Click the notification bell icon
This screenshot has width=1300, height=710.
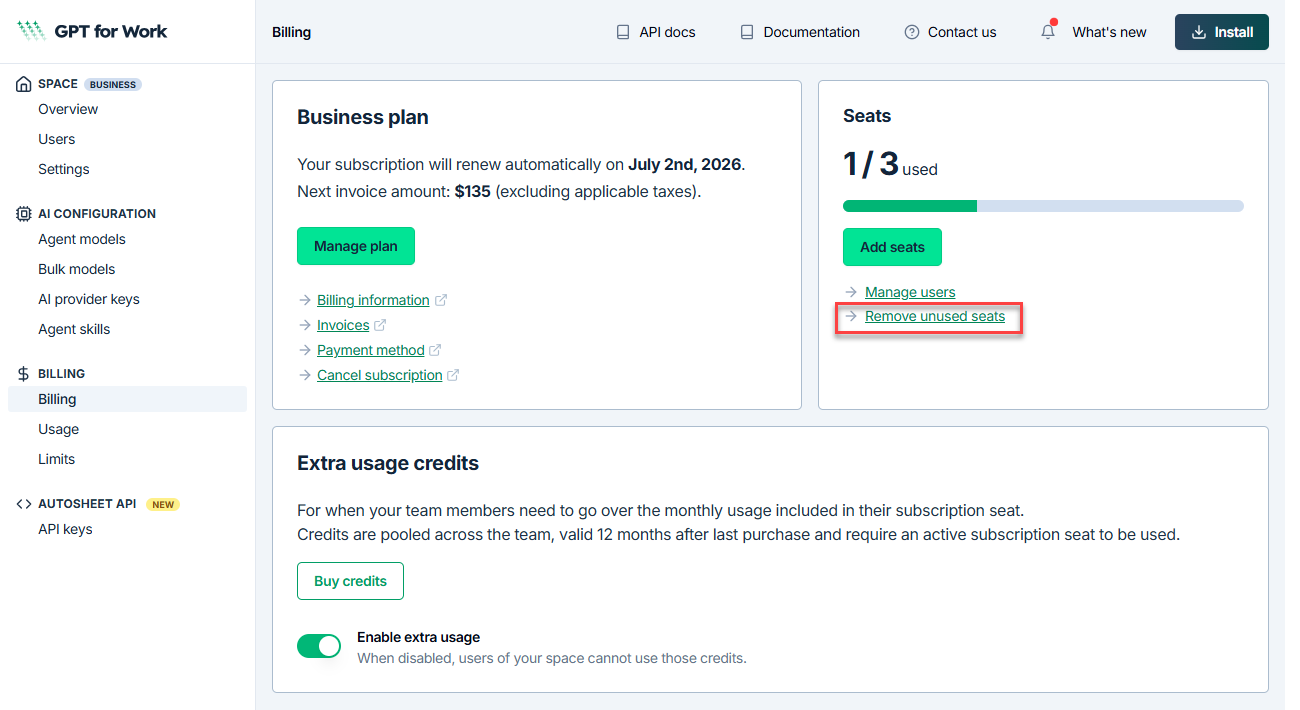1048,31
